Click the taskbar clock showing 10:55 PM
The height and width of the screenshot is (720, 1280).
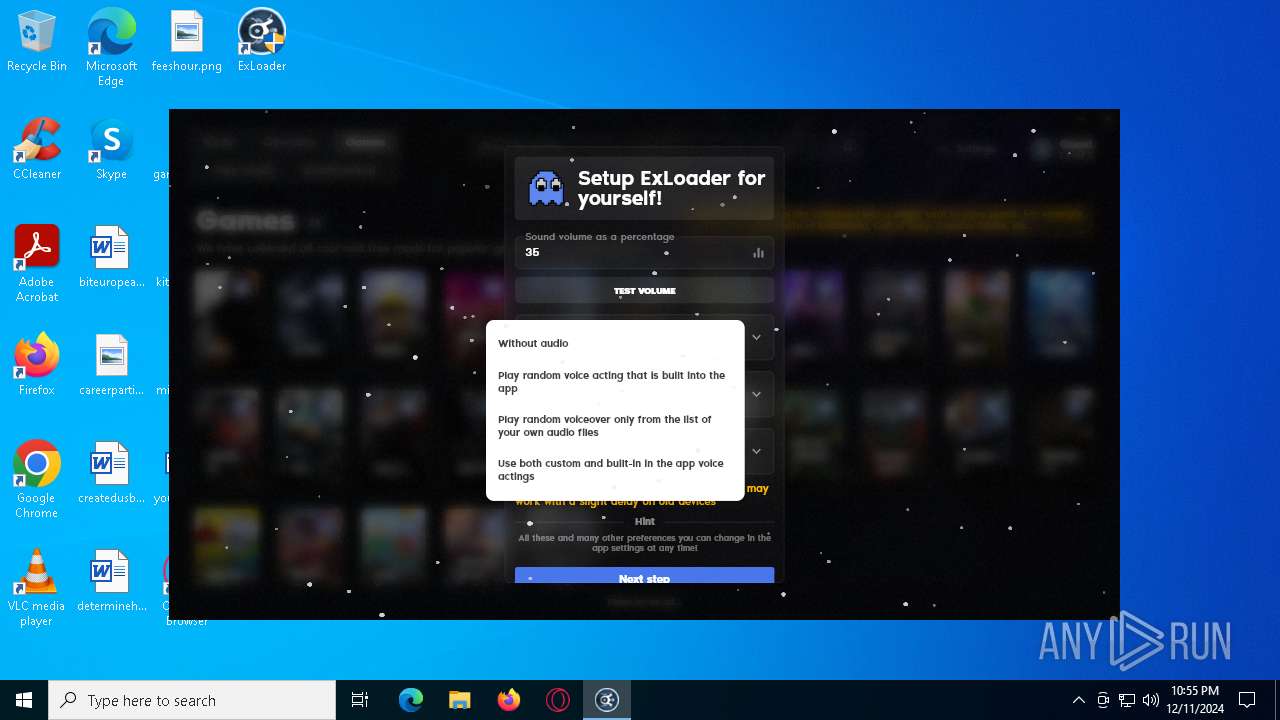coord(1195,700)
